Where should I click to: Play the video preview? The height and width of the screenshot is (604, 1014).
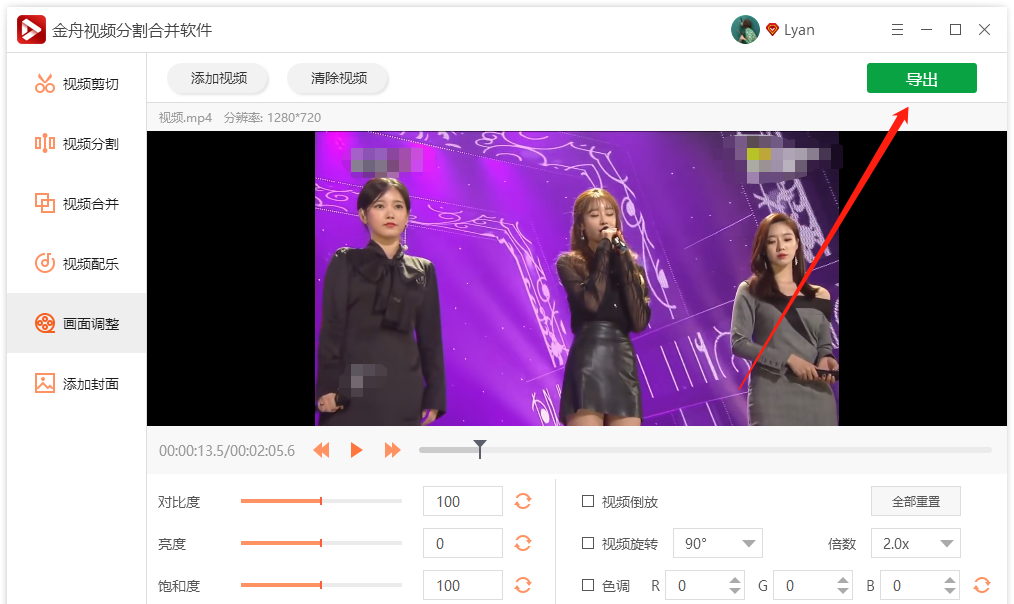tap(356, 450)
